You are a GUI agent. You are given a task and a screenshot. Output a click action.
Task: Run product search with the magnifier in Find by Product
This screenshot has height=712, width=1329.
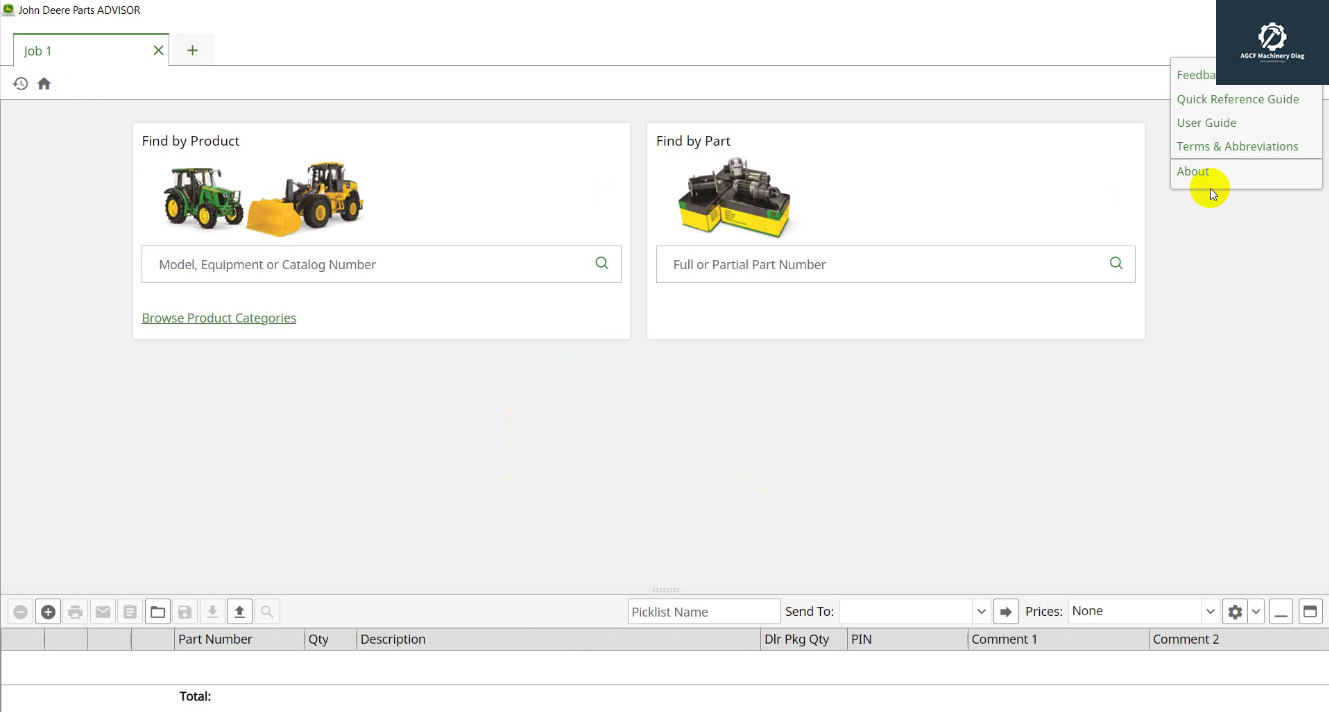pyautogui.click(x=601, y=263)
